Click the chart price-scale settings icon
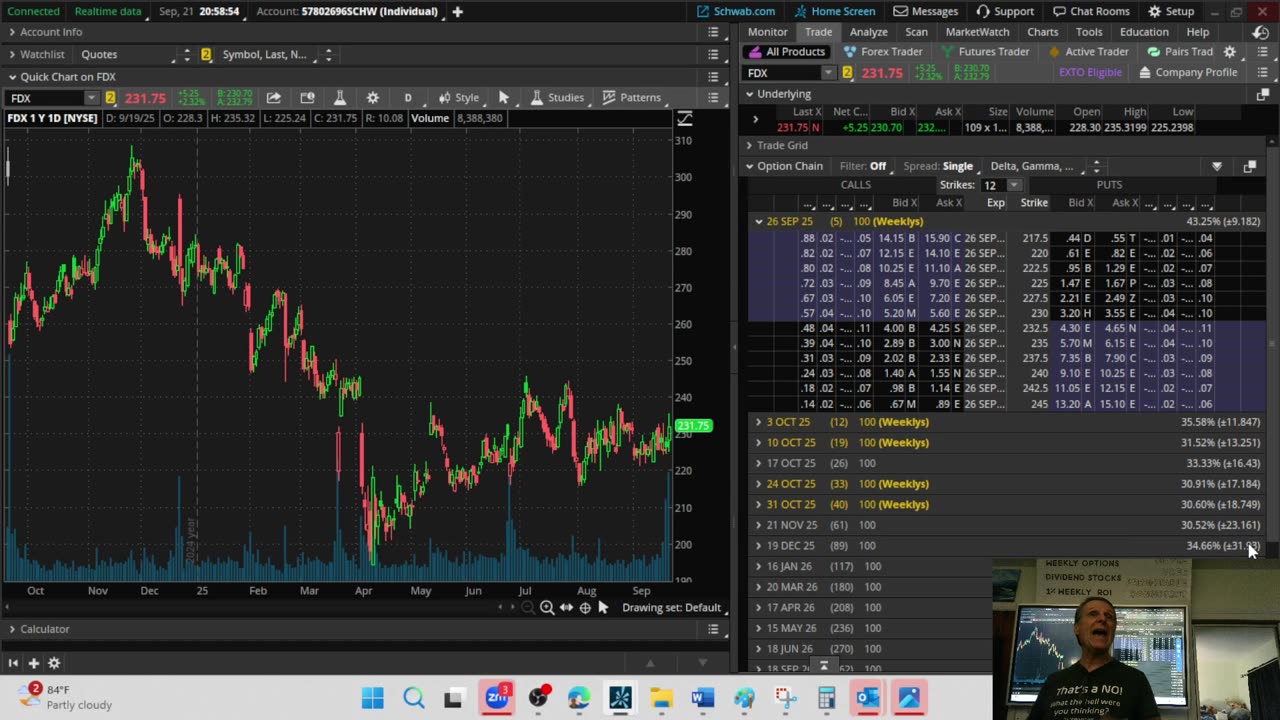Screen dimensions: 1280x720 (x=685, y=118)
